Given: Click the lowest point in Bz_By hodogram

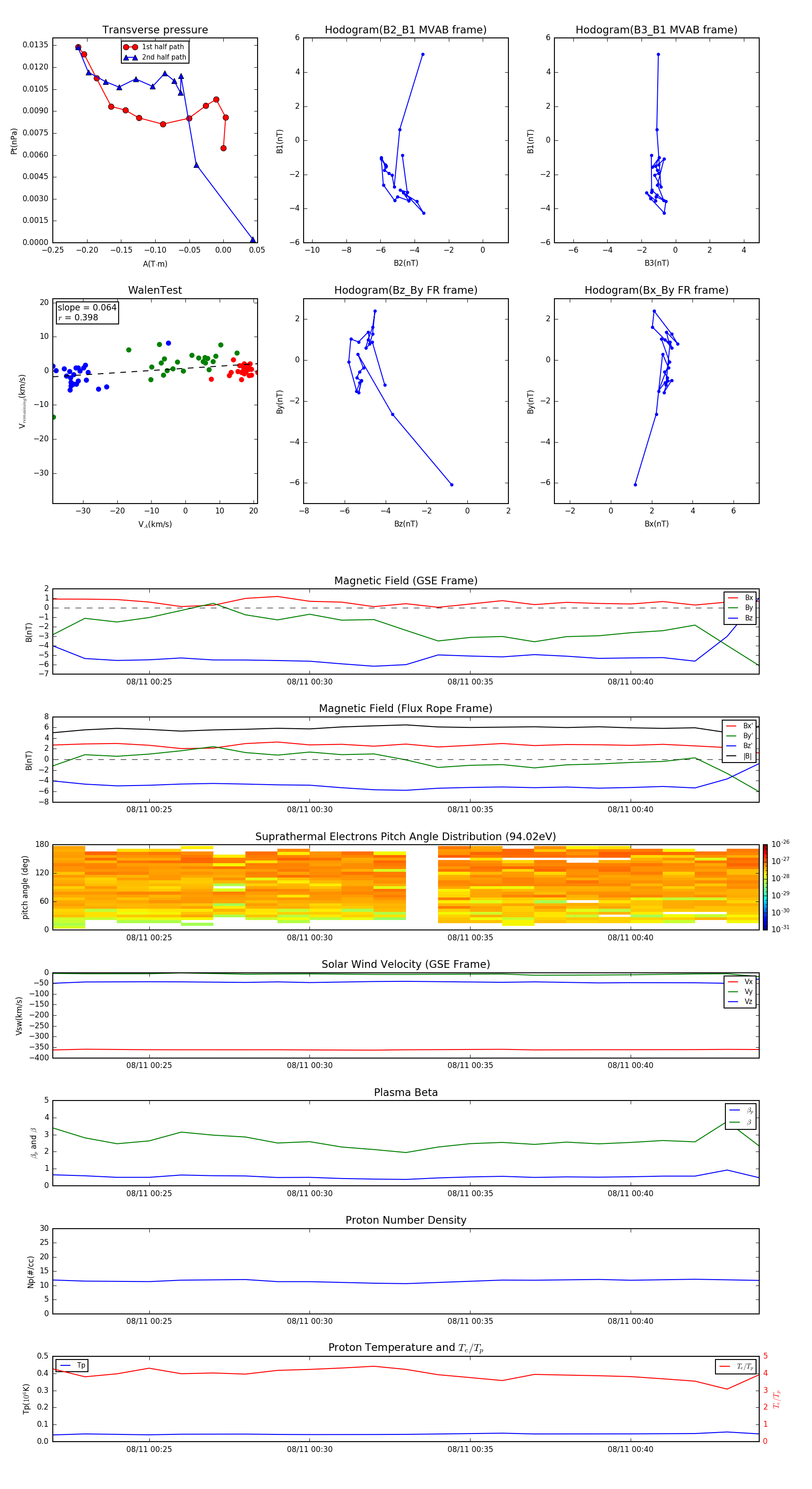Looking at the screenshot, I should [x=452, y=485].
